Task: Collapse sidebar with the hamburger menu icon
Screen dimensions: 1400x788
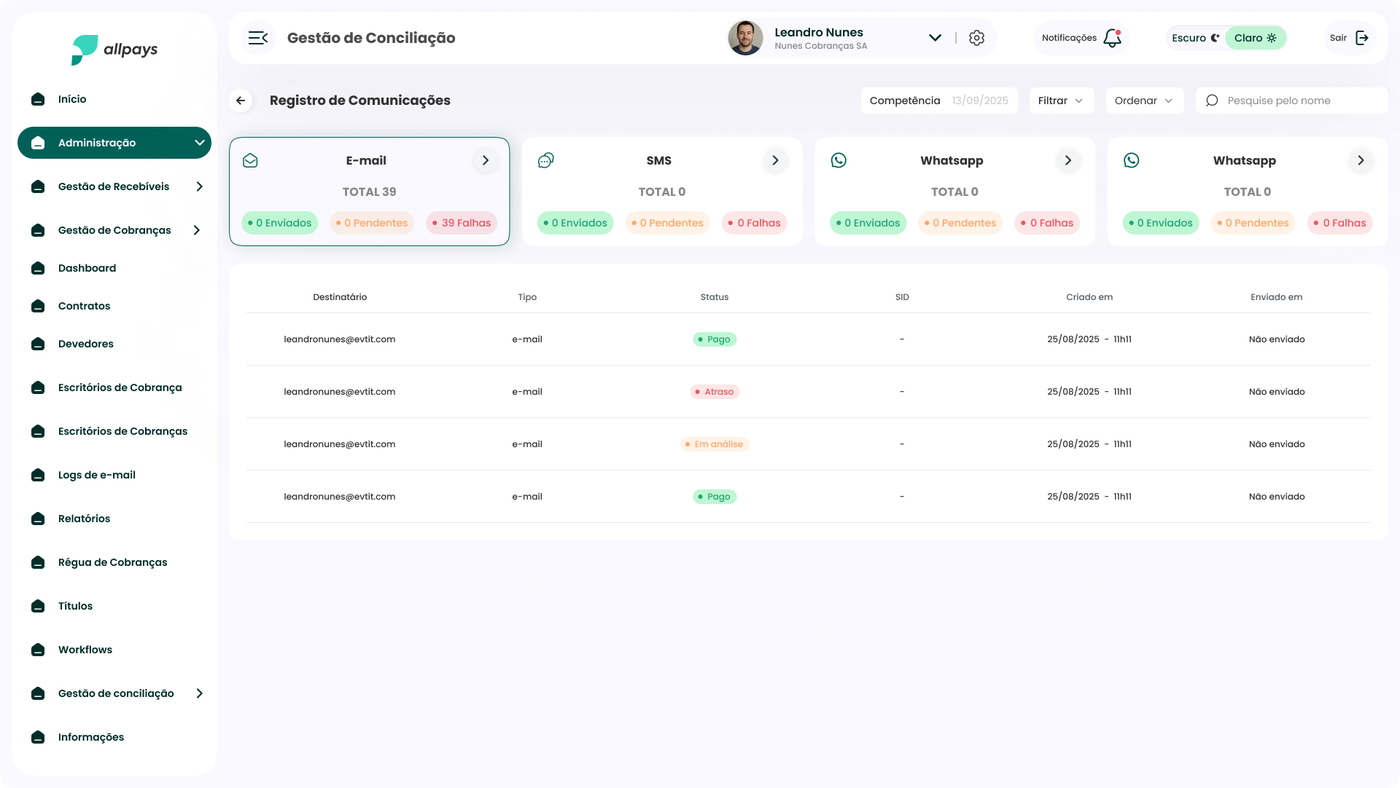Action: (x=258, y=38)
